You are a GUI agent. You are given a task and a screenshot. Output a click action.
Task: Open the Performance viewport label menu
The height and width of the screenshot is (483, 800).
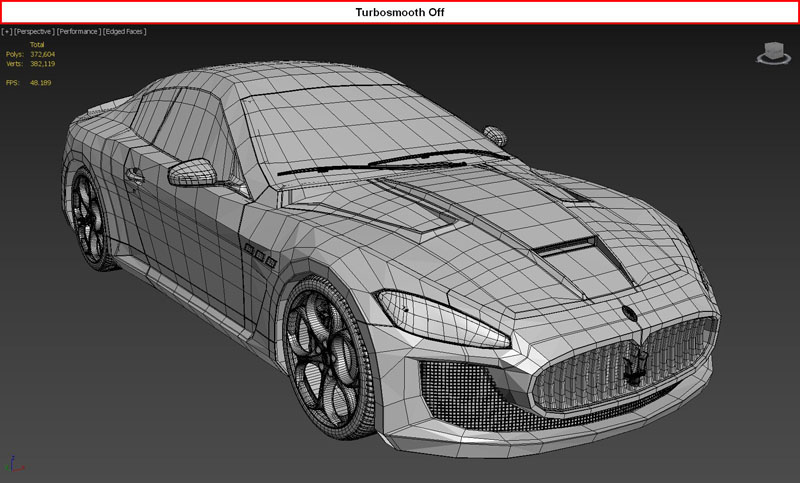(x=79, y=31)
